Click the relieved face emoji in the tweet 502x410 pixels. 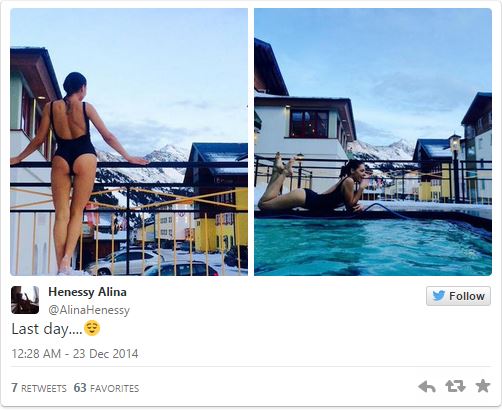point(92,328)
